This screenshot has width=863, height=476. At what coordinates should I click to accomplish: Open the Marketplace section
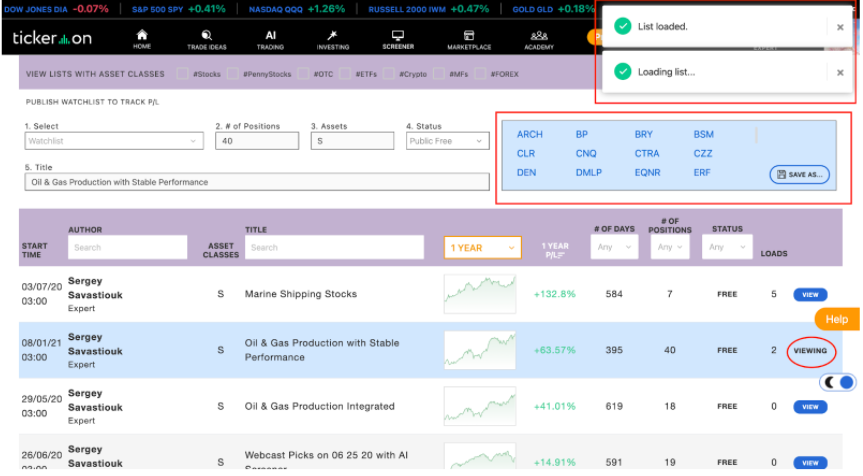[469, 40]
